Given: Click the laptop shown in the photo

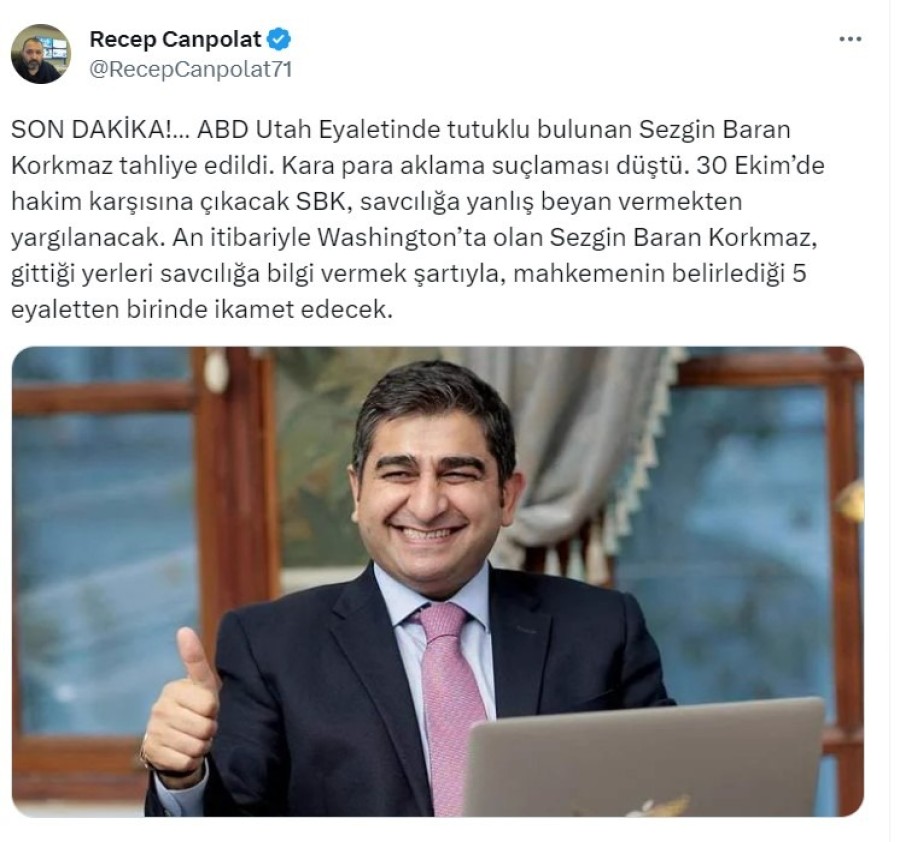Looking at the screenshot, I should [643, 759].
